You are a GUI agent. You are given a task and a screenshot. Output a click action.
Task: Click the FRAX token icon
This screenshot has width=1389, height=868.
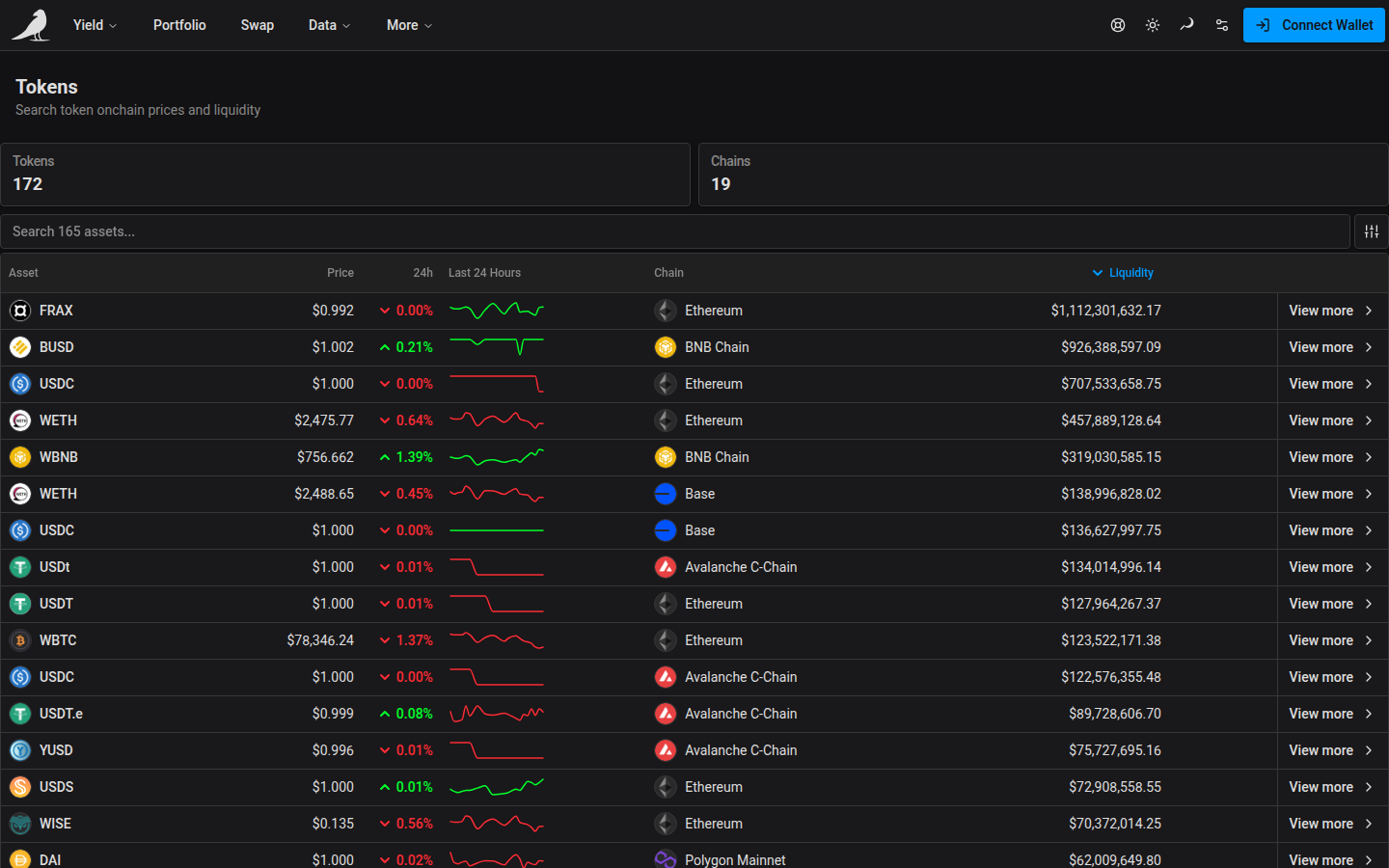[20, 311]
